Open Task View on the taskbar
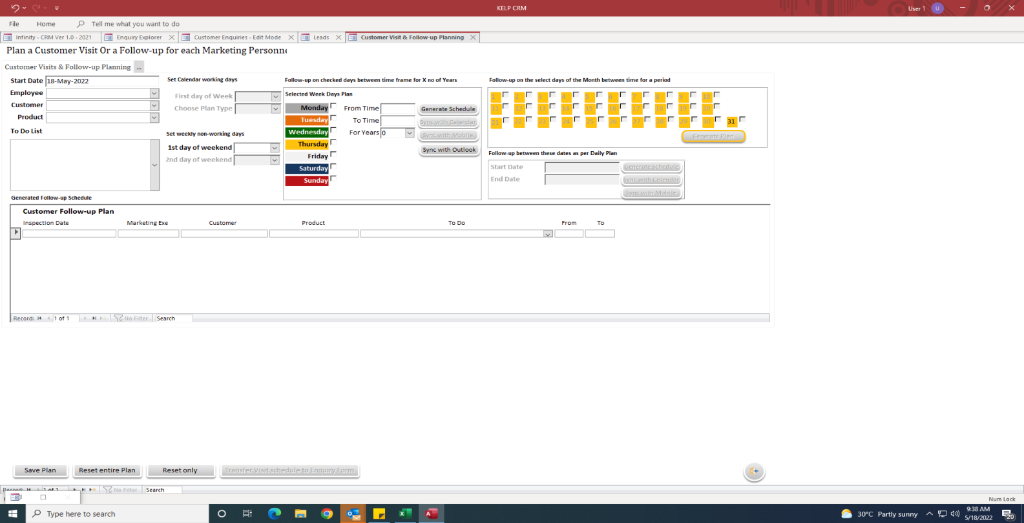This screenshot has height=523, width=1024. pyautogui.click(x=248, y=514)
